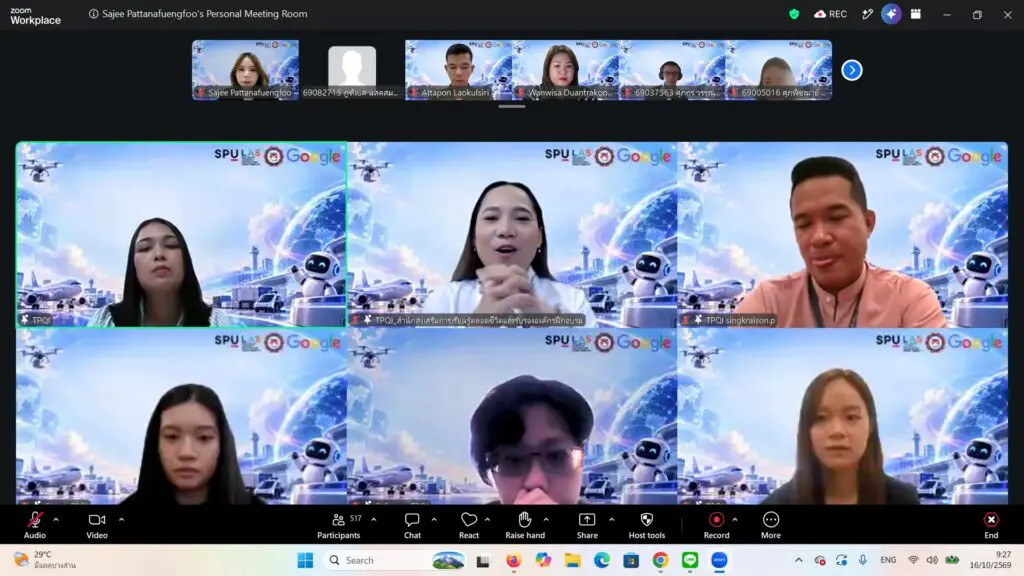The image size is (1024, 576).
Task: Click the green encryption shield icon
Action: (x=794, y=14)
